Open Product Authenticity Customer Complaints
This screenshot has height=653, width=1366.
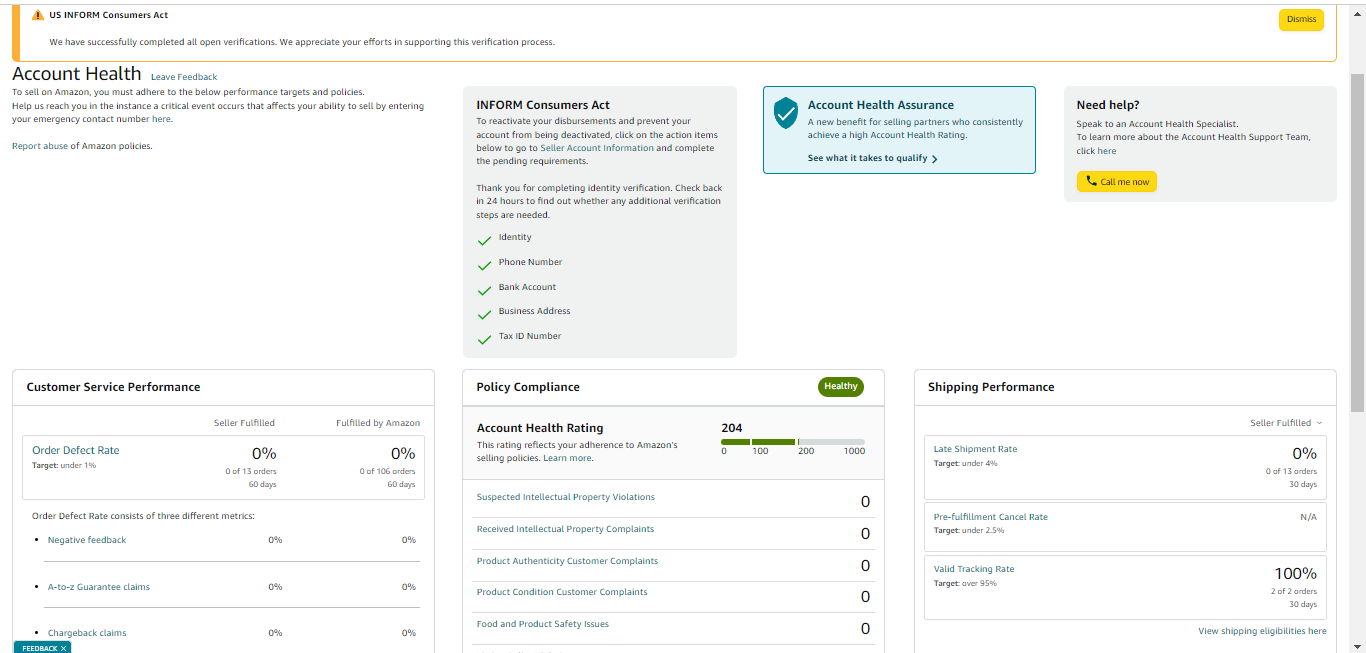pyautogui.click(x=568, y=561)
